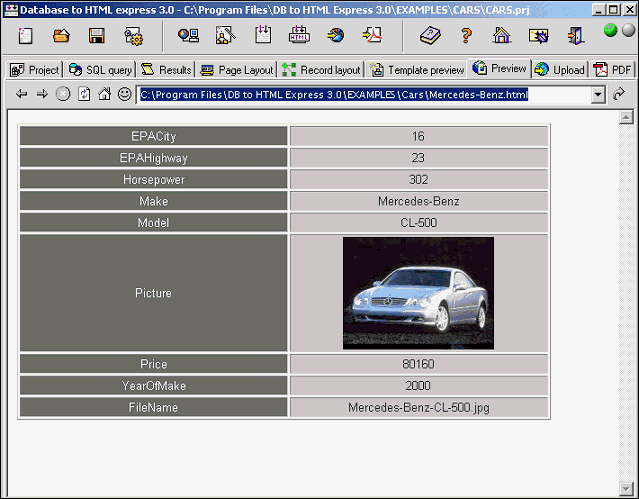This screenshot has width=639, height=499.
Task: Click the orange question mark icon
Action: point(467,35)
